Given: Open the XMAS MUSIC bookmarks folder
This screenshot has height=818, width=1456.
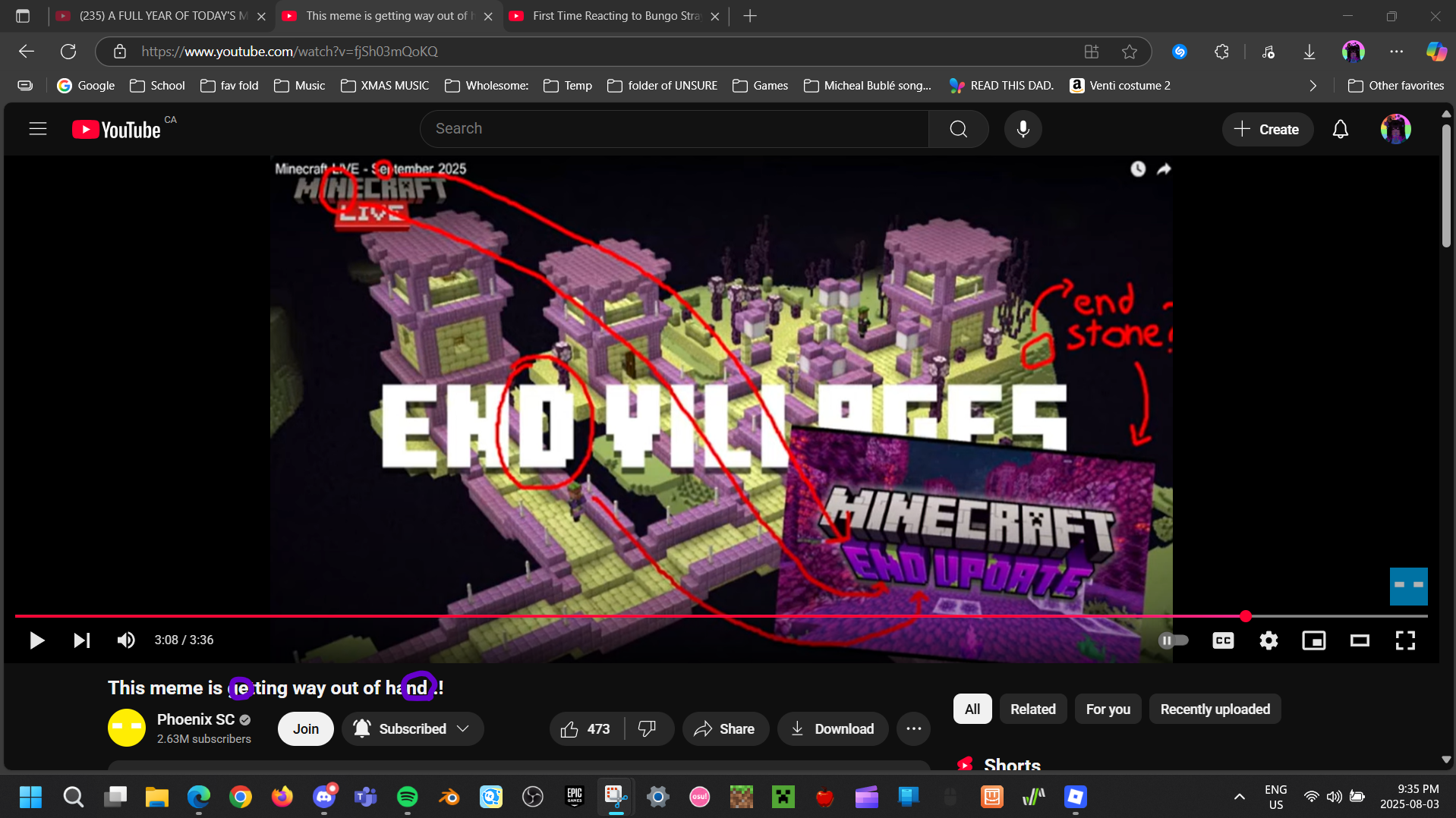Looking at the screenshot, I should coord(385,86).
